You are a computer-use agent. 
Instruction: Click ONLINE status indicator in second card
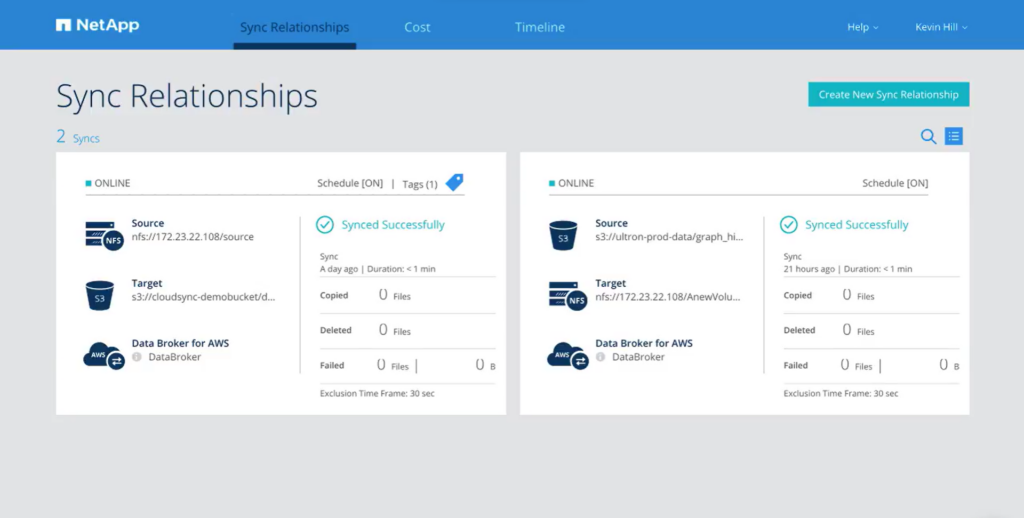[x=571, y=183]
